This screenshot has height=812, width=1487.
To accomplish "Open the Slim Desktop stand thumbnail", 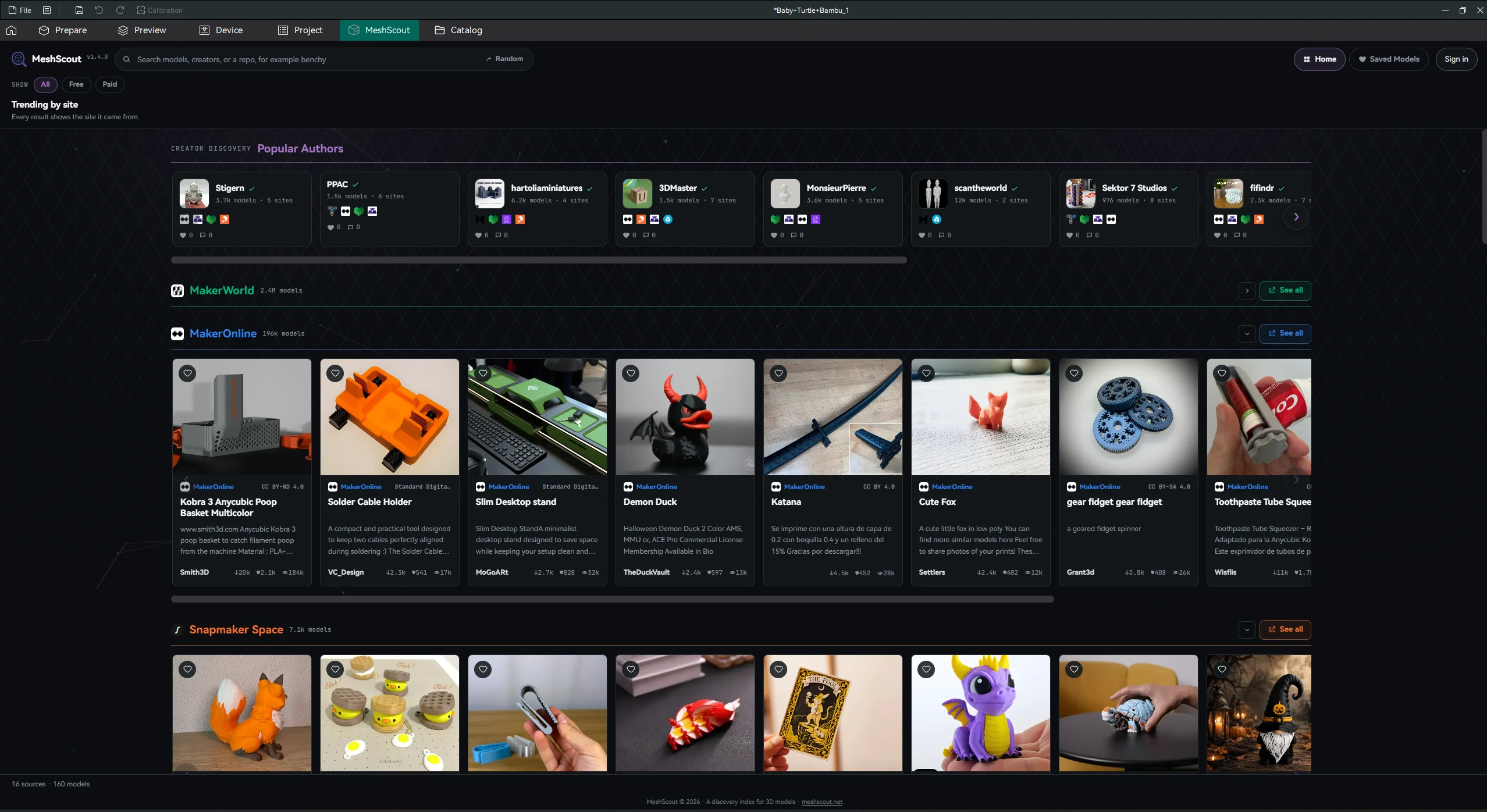I will coord(538,417).
